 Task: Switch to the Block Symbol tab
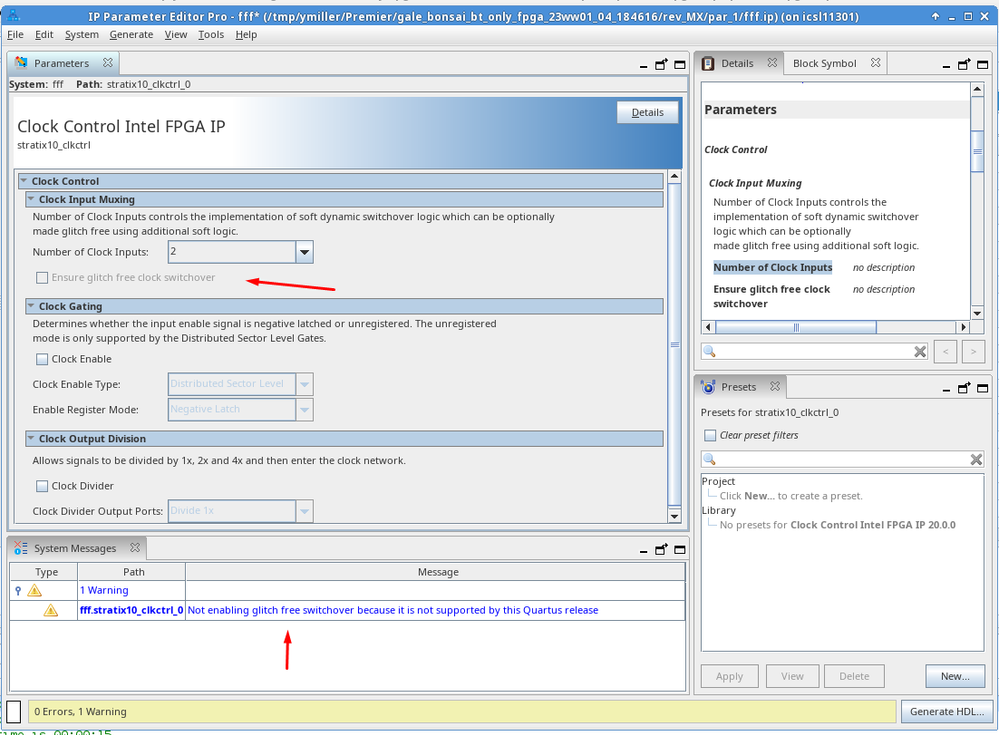(x=824, y=63)
